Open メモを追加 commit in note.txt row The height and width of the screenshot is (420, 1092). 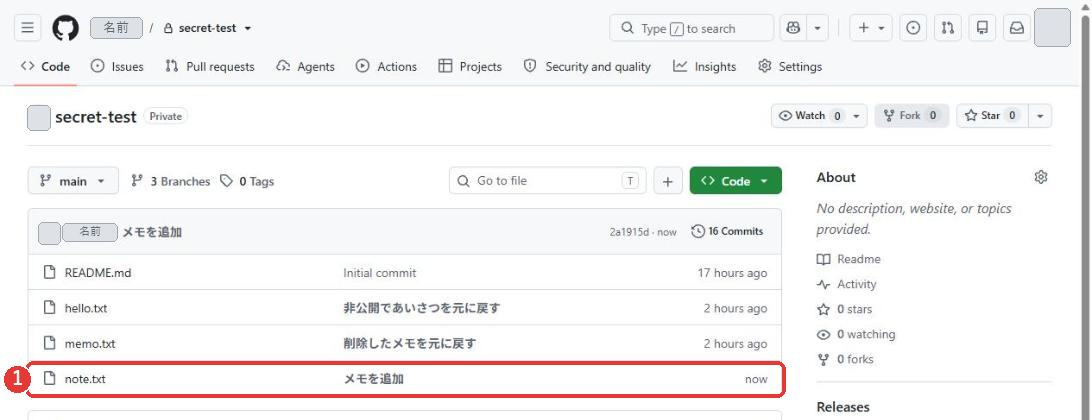pyautogui.click(x=373, y=379)
